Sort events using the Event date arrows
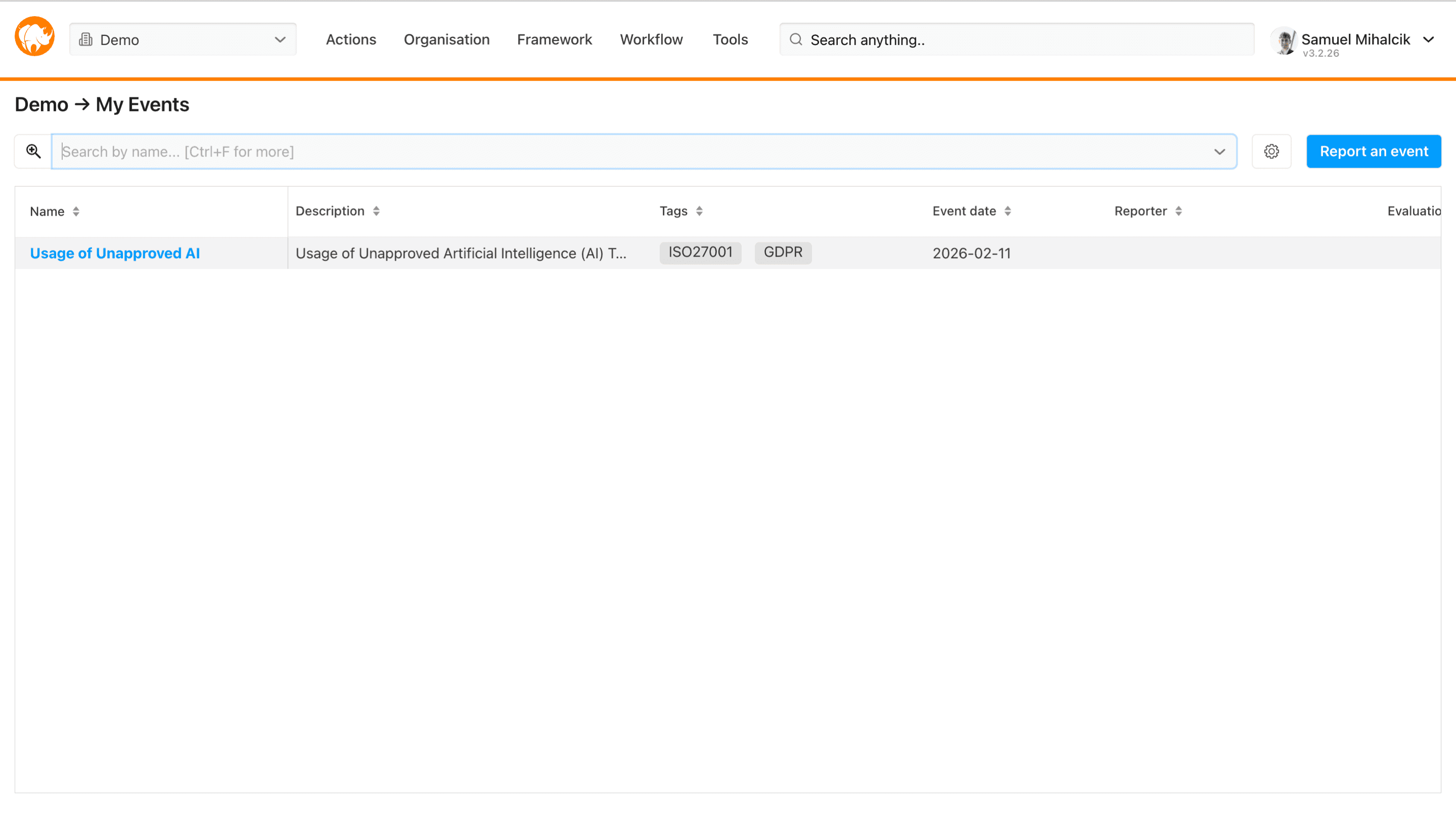 point(1009,211)
